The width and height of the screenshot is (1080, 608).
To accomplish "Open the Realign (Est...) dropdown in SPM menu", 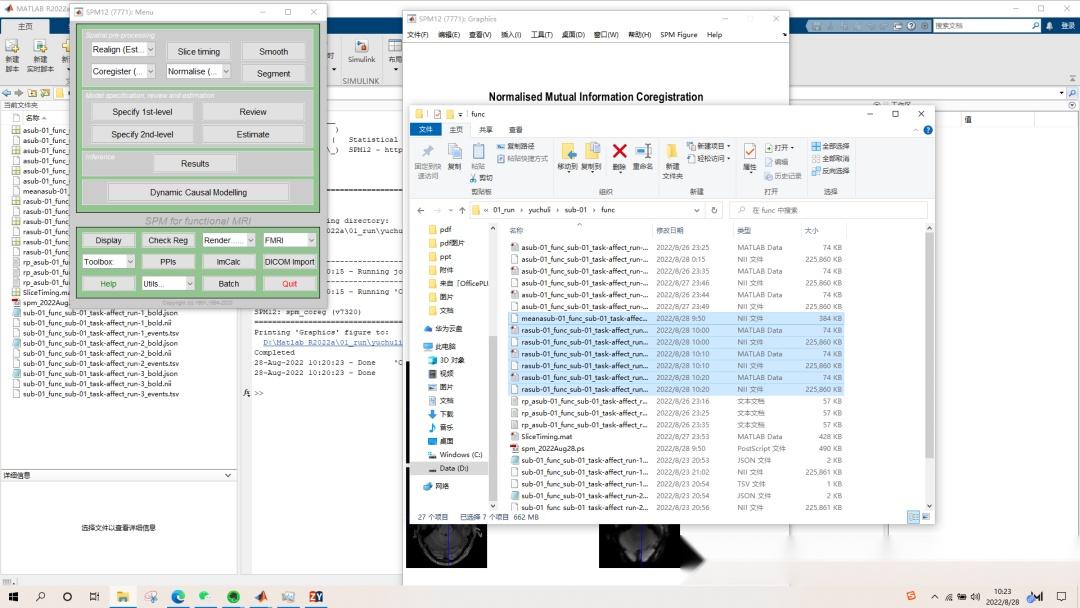I will tap(123, 50).
